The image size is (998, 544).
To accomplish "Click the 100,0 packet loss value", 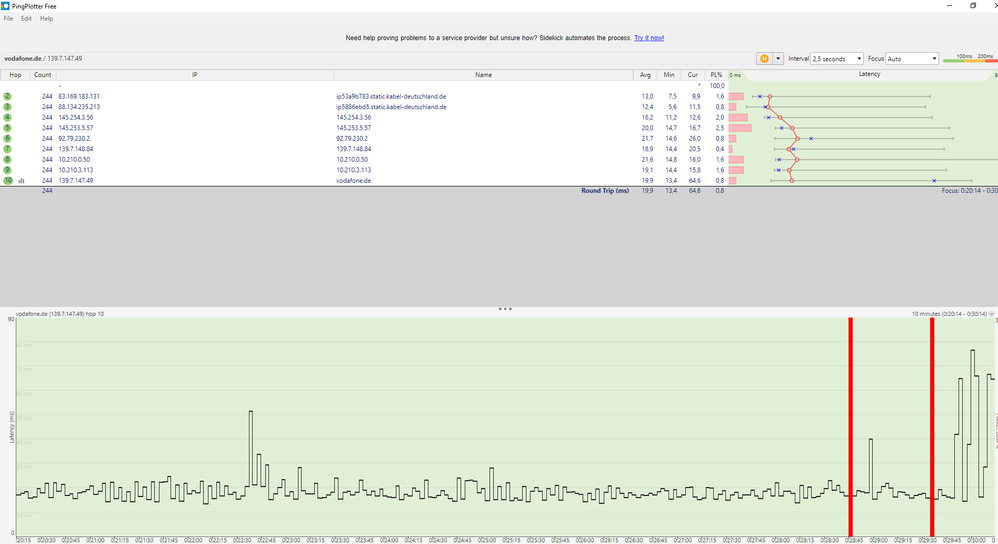I will tap(717, 86).
